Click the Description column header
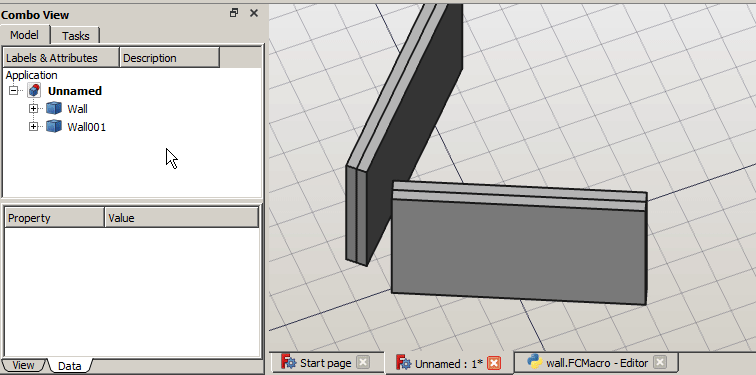 point(169,58)
